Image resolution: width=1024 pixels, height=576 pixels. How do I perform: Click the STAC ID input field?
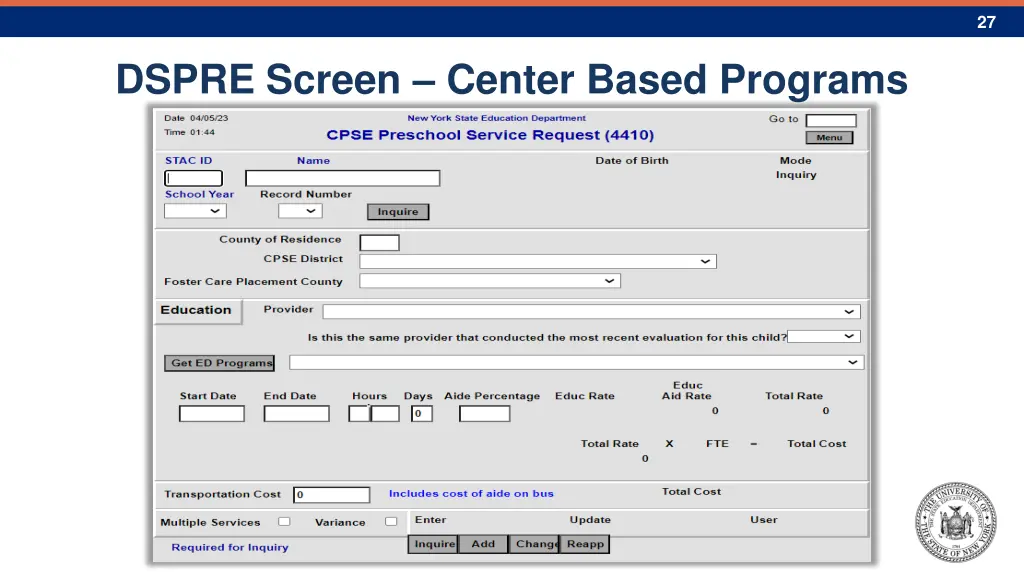click(193, 178)
